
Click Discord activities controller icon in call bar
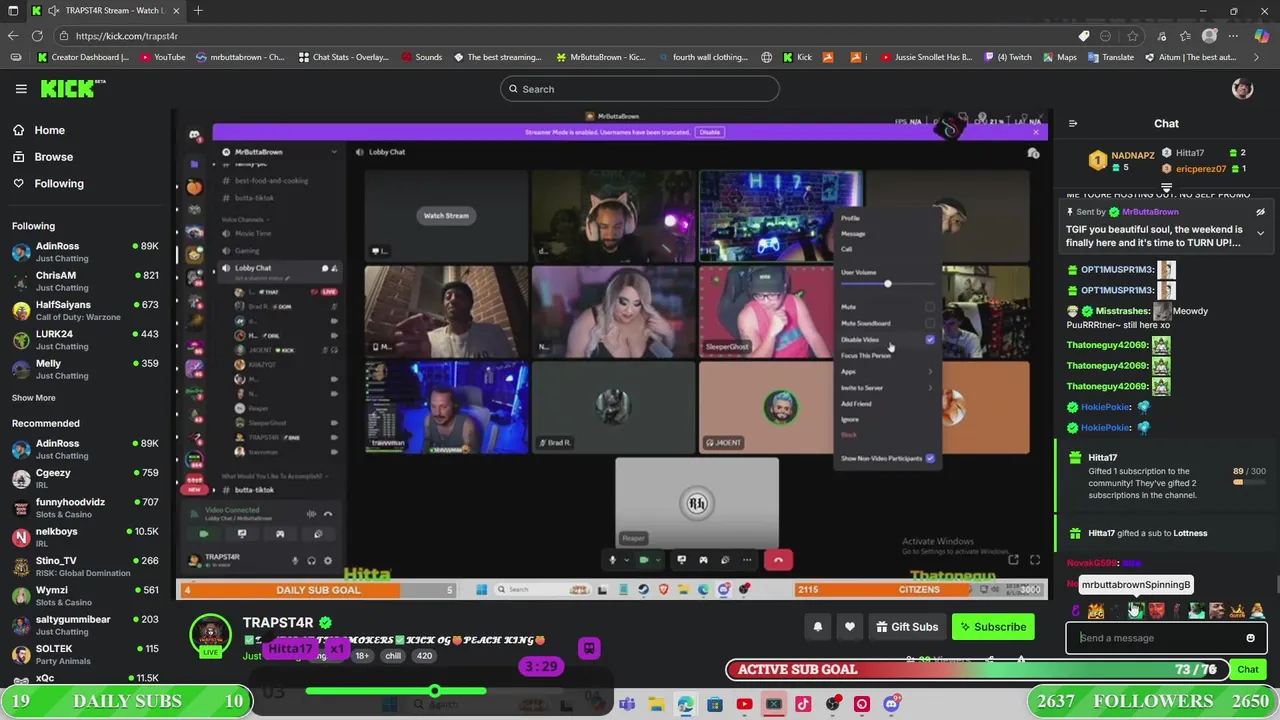point(703,560)
